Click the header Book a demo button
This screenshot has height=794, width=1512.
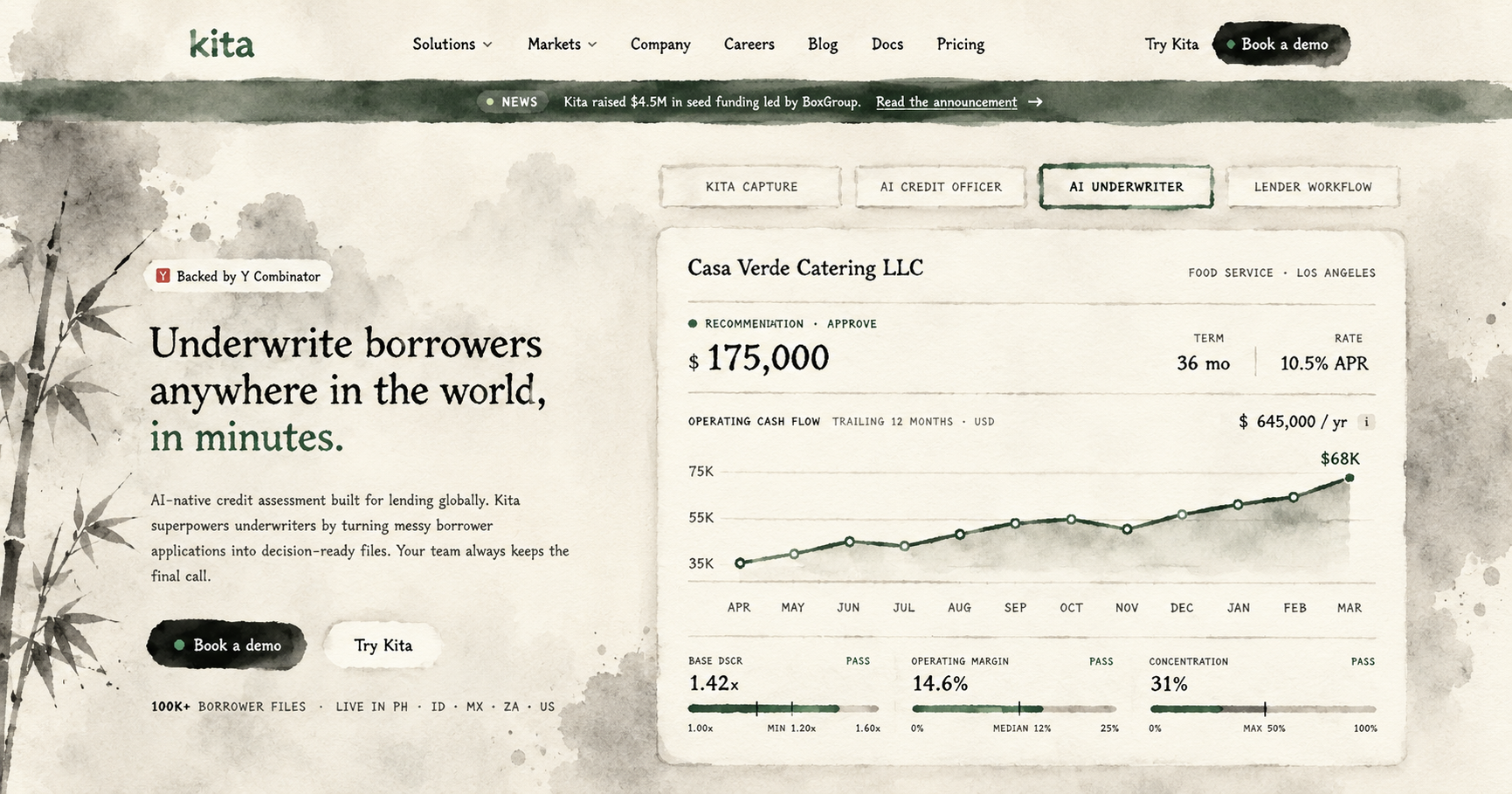pos(1281,44)
